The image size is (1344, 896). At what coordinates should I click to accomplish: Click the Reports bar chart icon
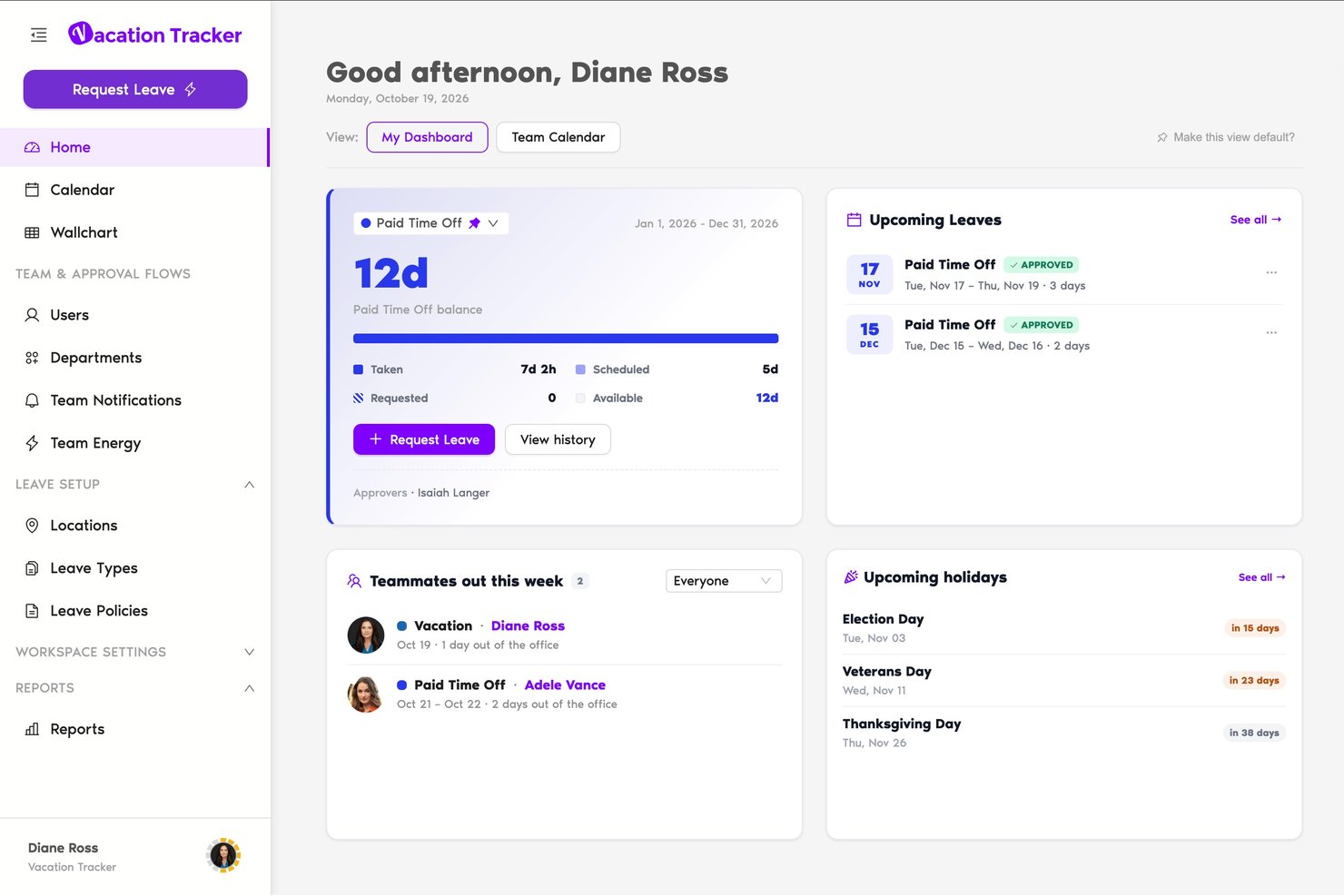tap(32, 729)
